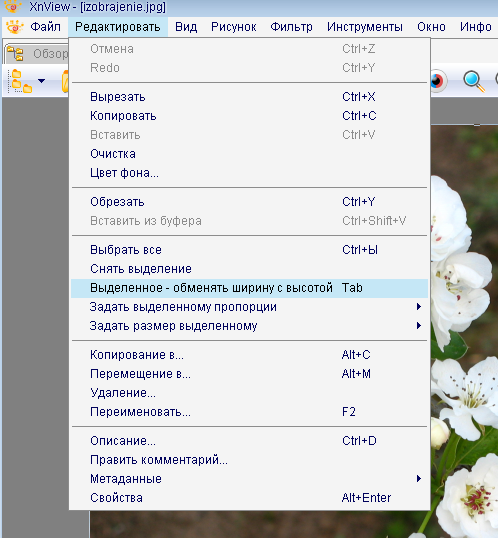Open the XnView app icon menu beside Файл
This screenshot has height=538, width=498.
(x=14, y=27)
